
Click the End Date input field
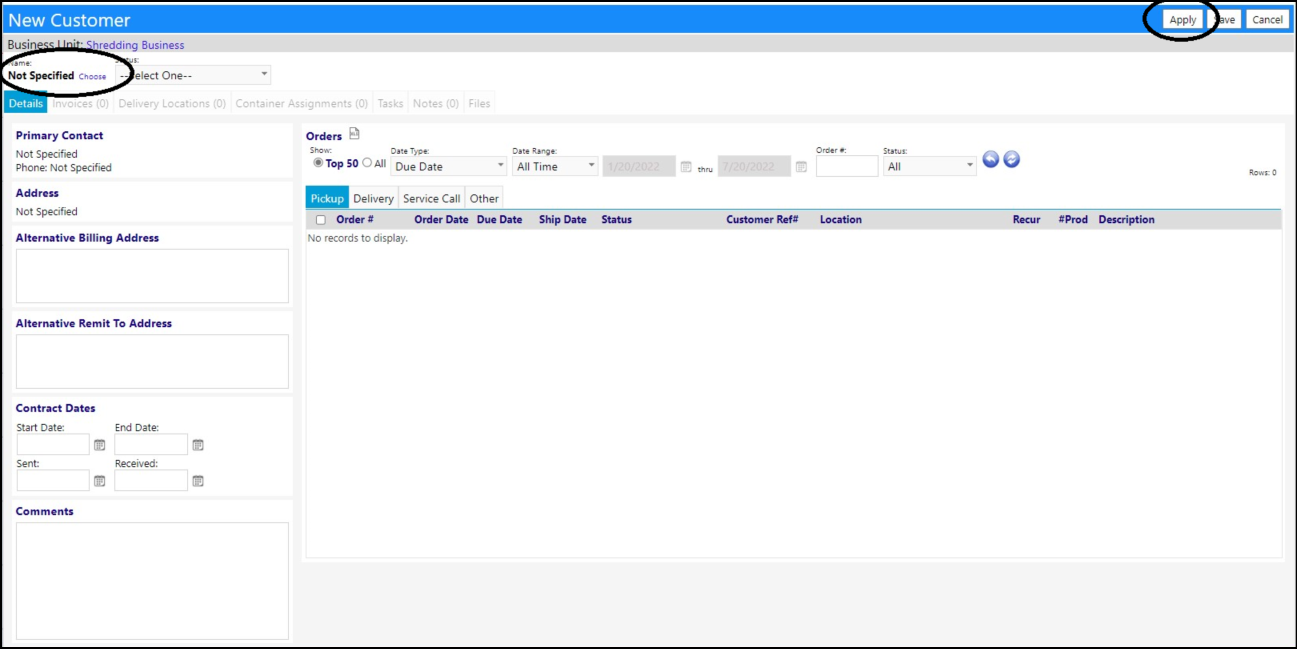(x=151, y=444)
